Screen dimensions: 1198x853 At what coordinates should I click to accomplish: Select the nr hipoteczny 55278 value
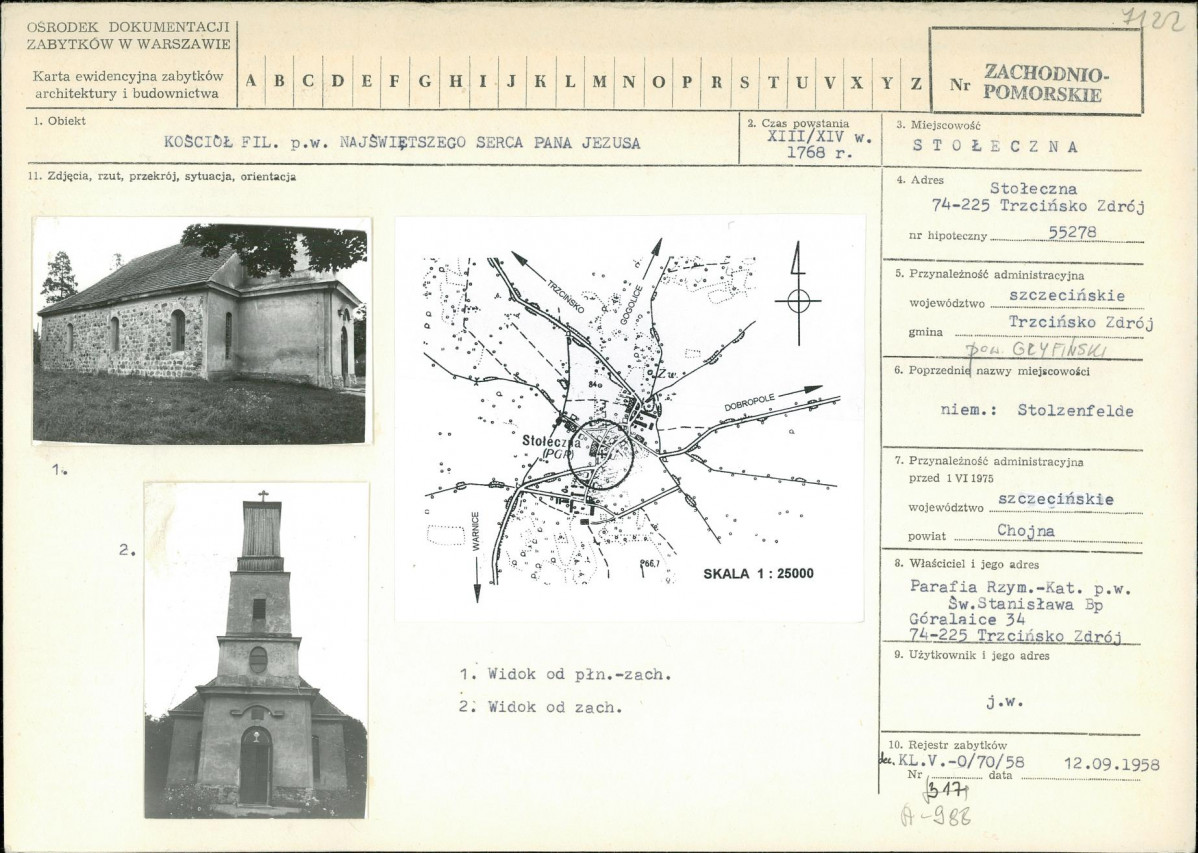click(x=1073, y=232)
